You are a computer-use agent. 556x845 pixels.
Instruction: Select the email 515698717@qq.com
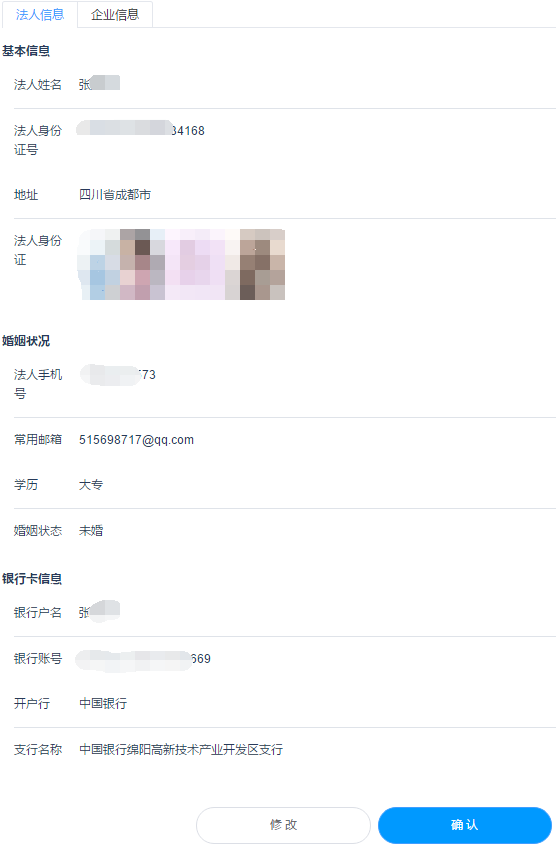136,440
